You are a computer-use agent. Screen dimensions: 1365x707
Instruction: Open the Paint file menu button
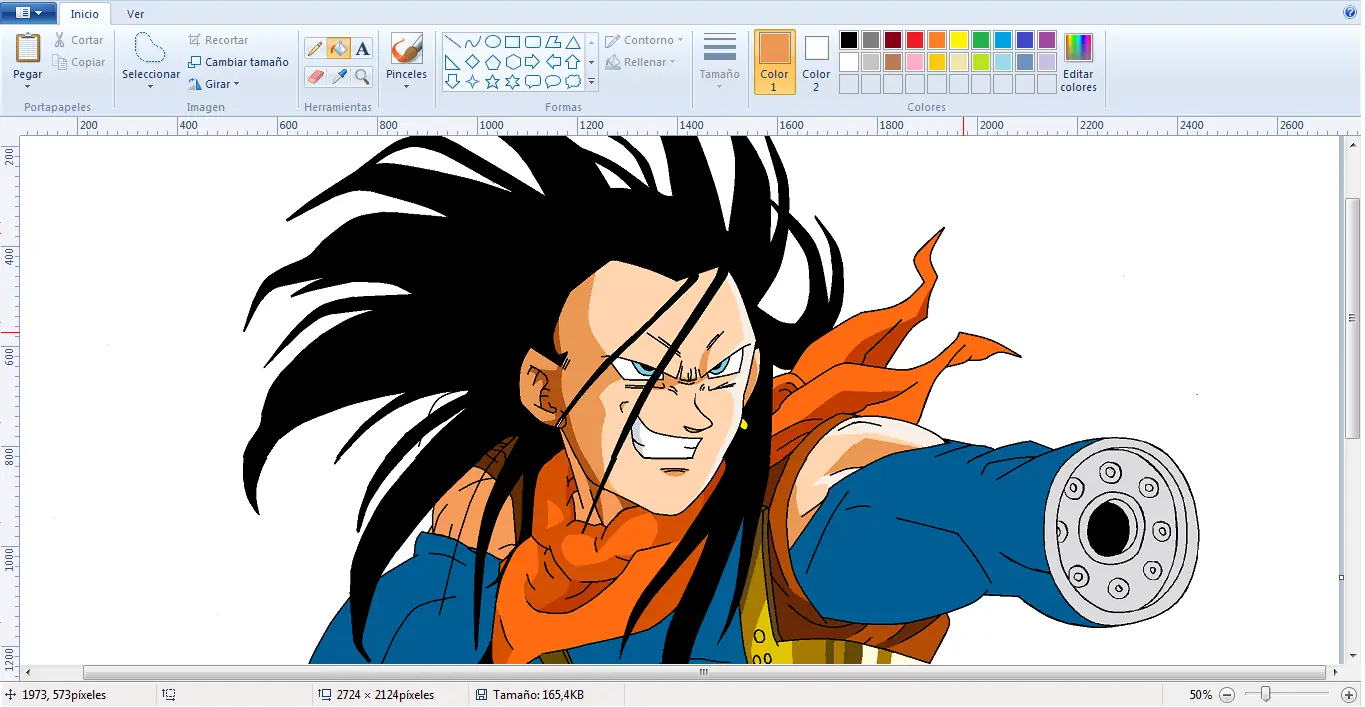tap(29, 13)
